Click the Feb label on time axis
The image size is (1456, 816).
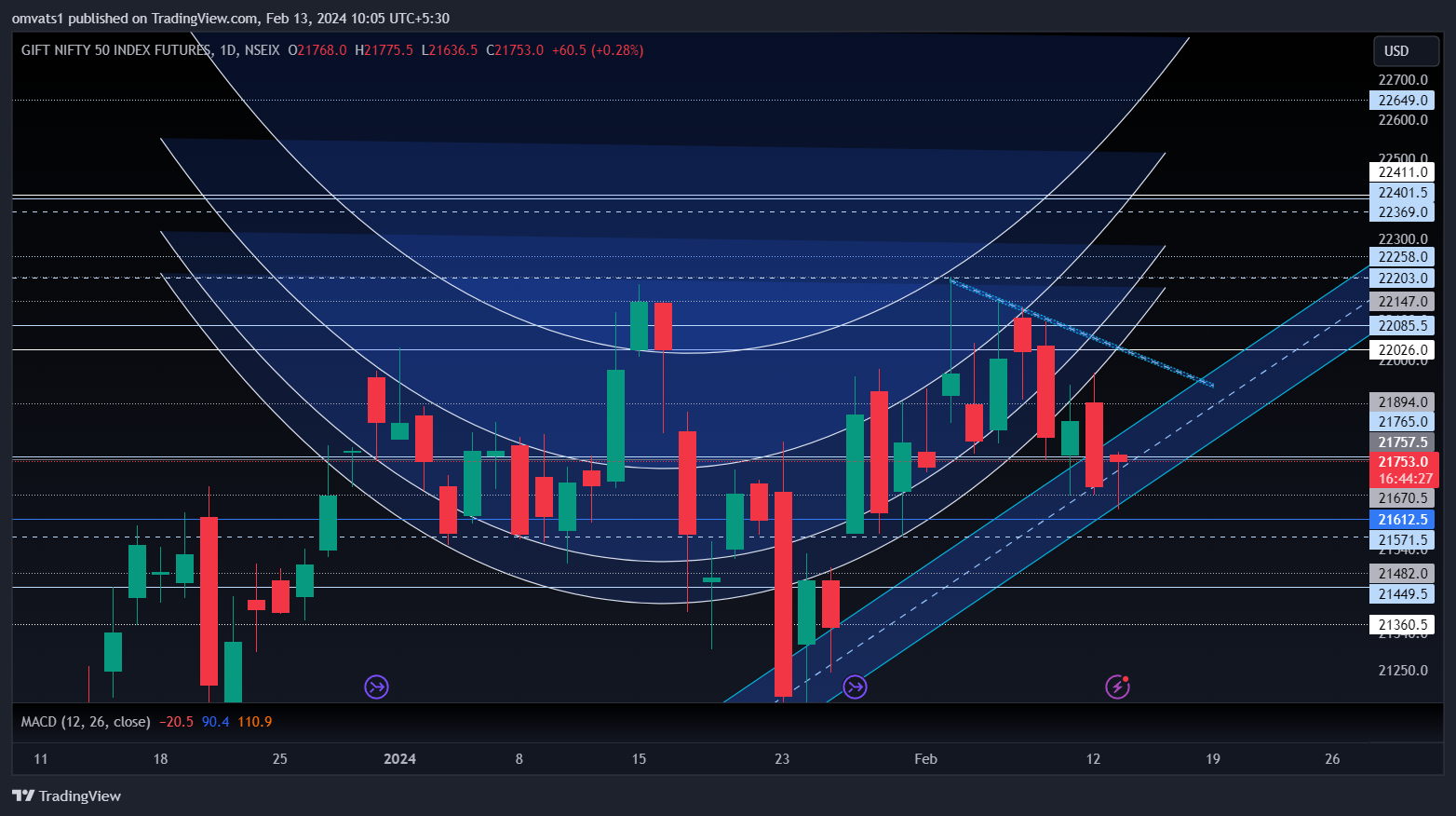click(x=925, y=759)
